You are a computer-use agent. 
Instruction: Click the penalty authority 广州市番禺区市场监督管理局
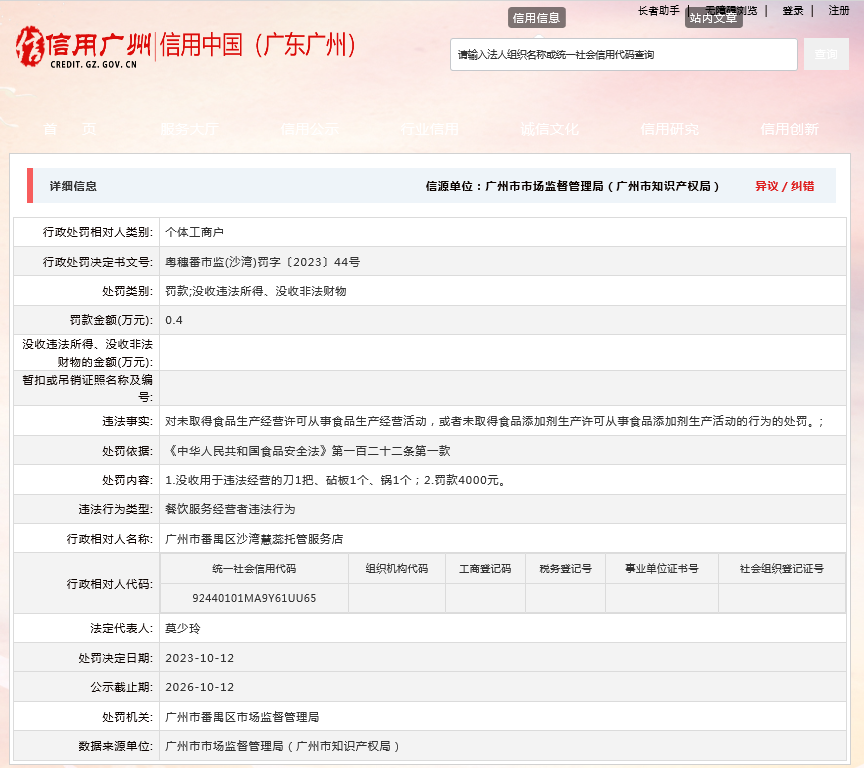tap(242, 717)
